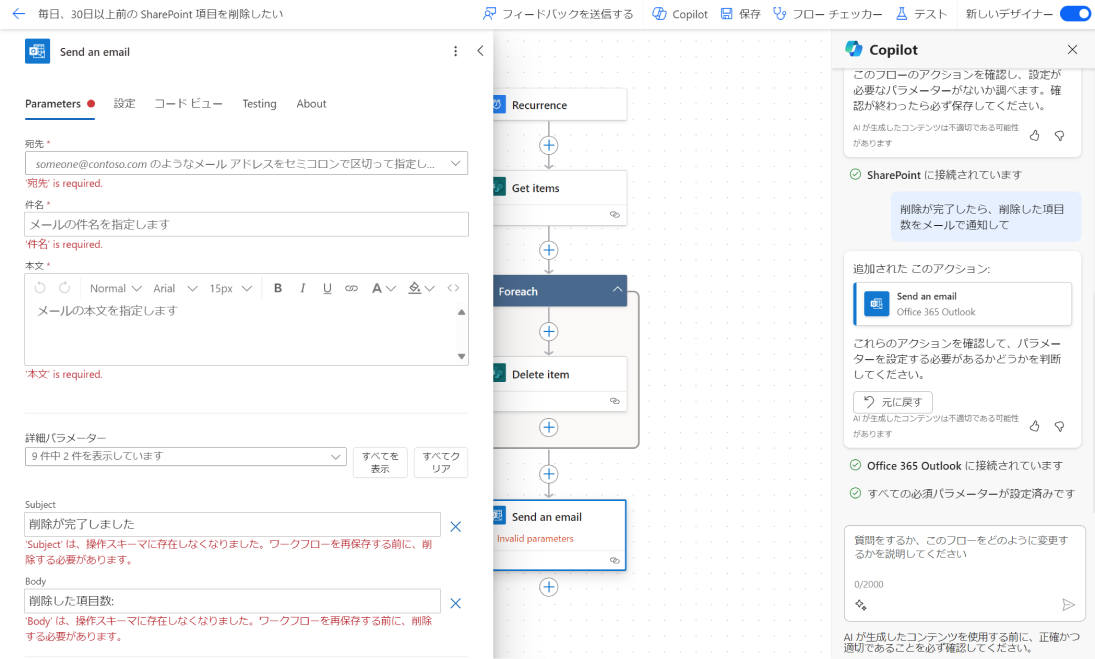Open the Arial font dropdown

coord(175,288)
